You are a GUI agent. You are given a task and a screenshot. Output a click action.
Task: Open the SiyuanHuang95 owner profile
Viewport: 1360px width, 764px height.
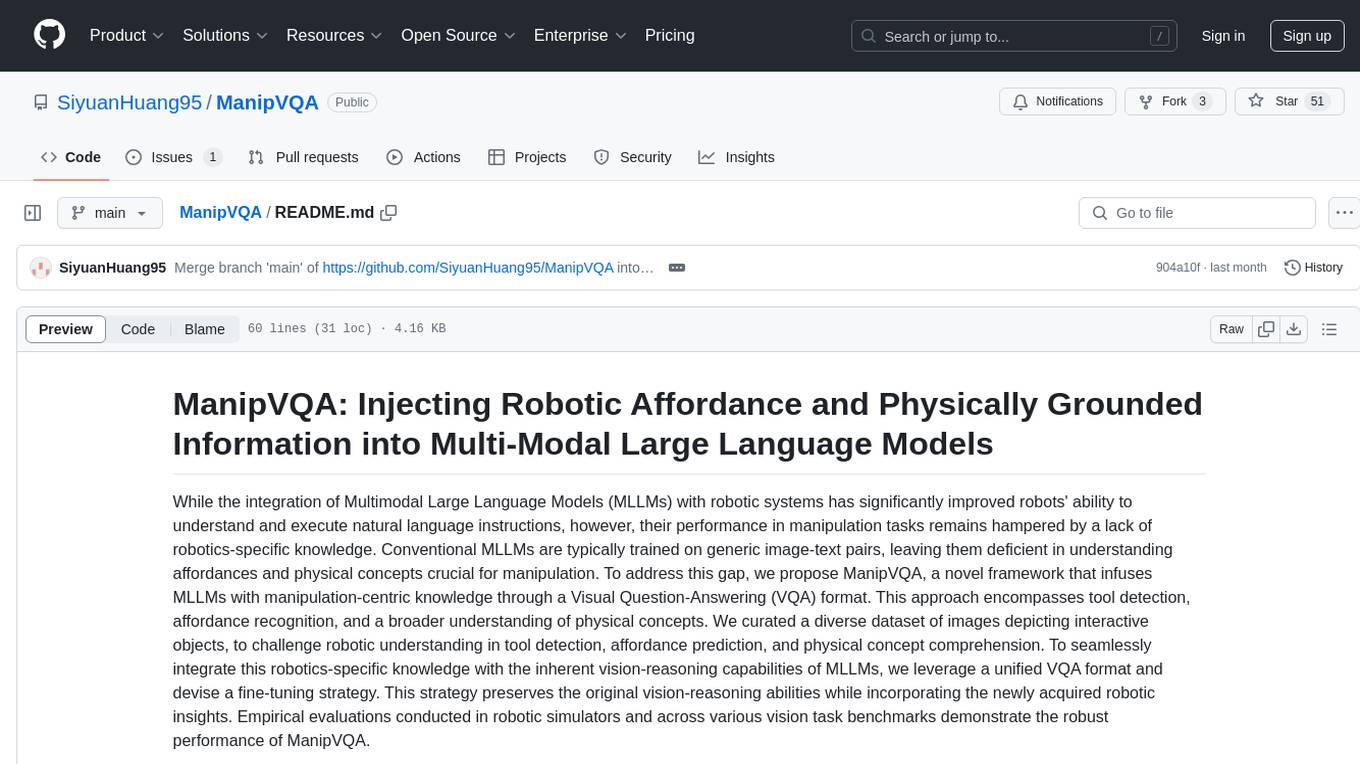click(129, 102)
